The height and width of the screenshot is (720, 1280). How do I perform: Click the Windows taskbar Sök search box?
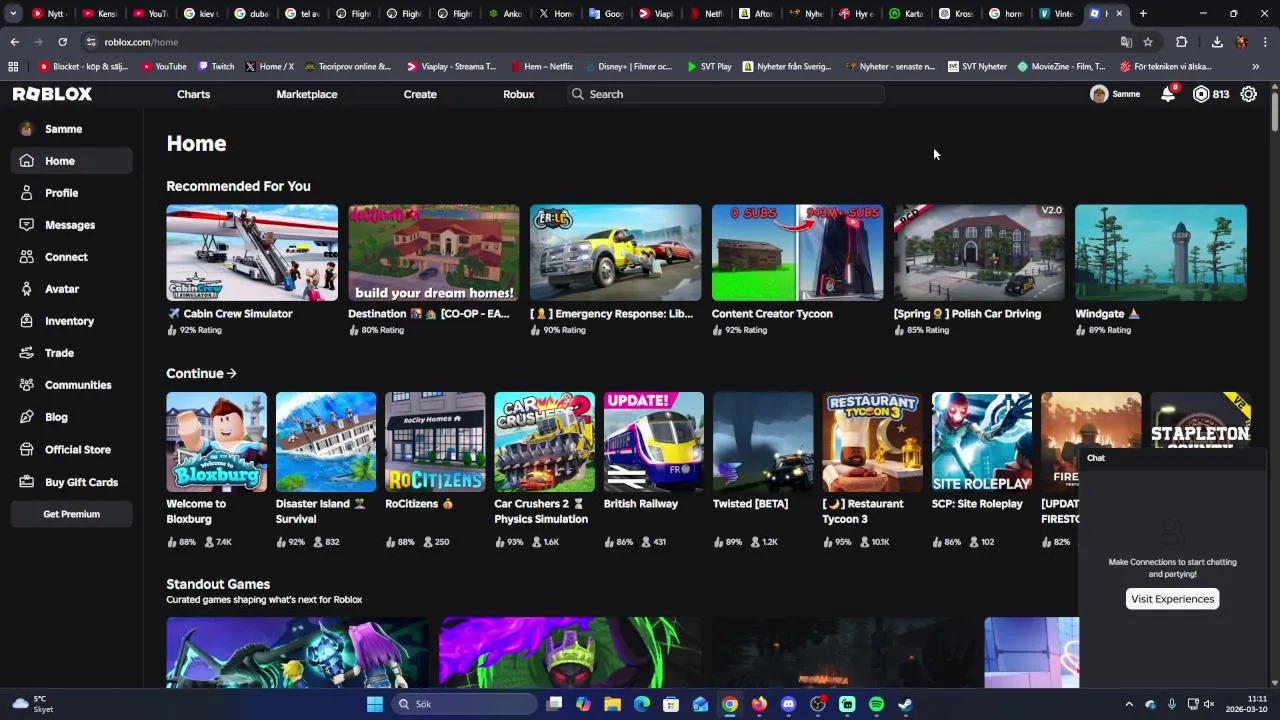pos(462,704)
